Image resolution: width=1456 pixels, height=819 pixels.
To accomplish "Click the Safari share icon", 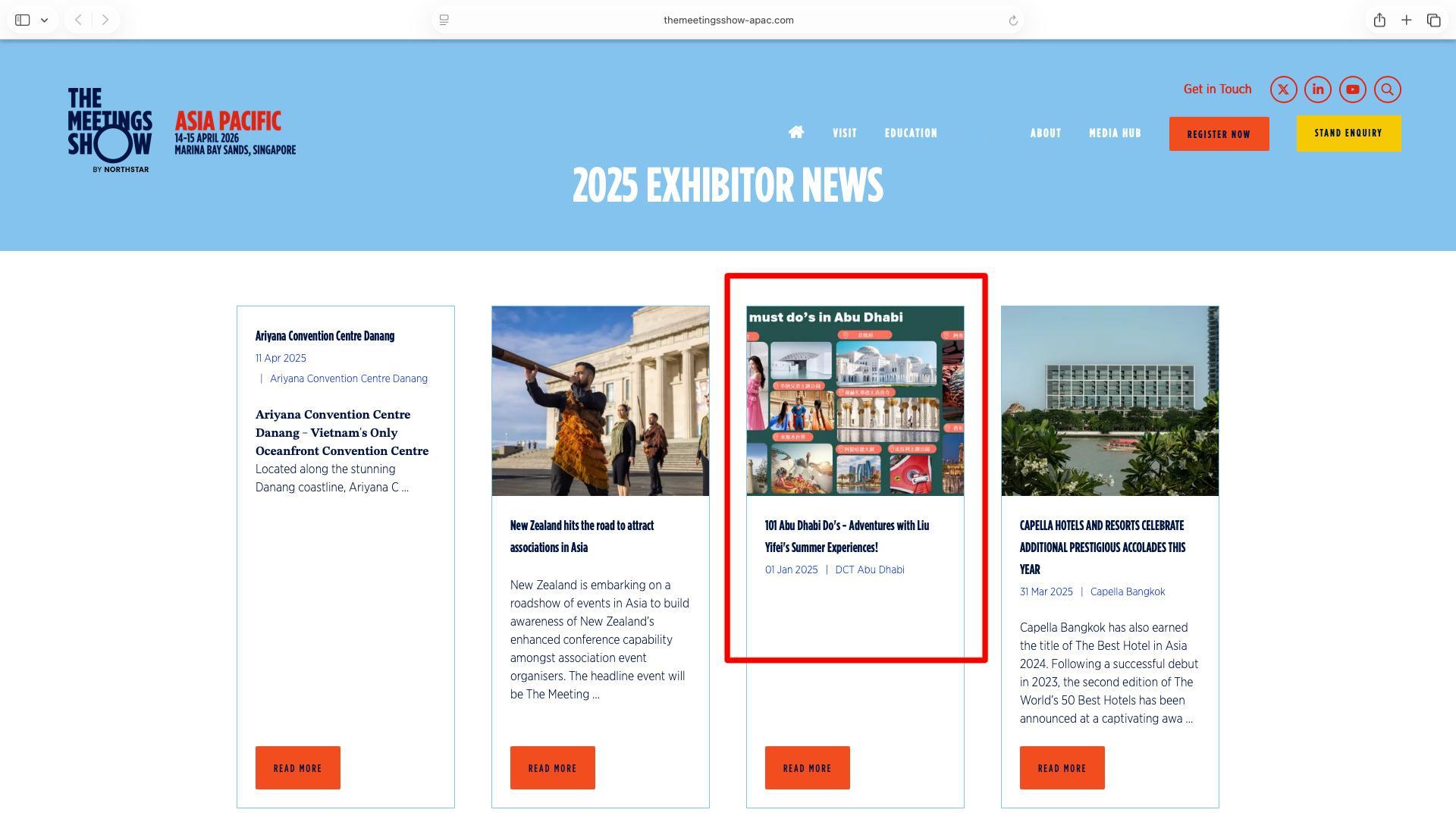I will pos(1379,20).
